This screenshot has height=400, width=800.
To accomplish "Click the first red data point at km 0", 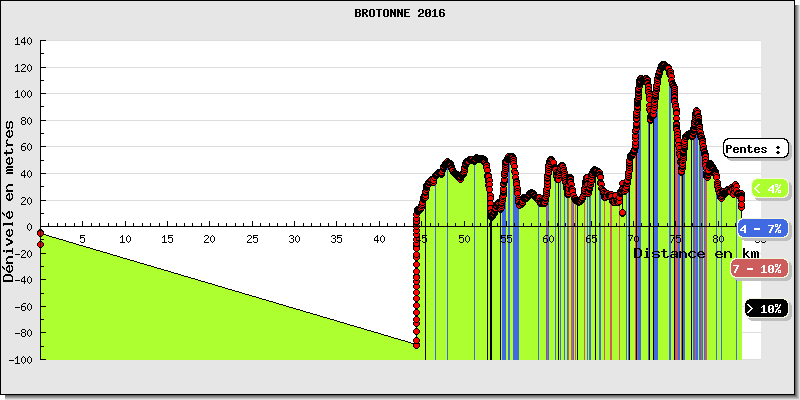I will point(41,233).
